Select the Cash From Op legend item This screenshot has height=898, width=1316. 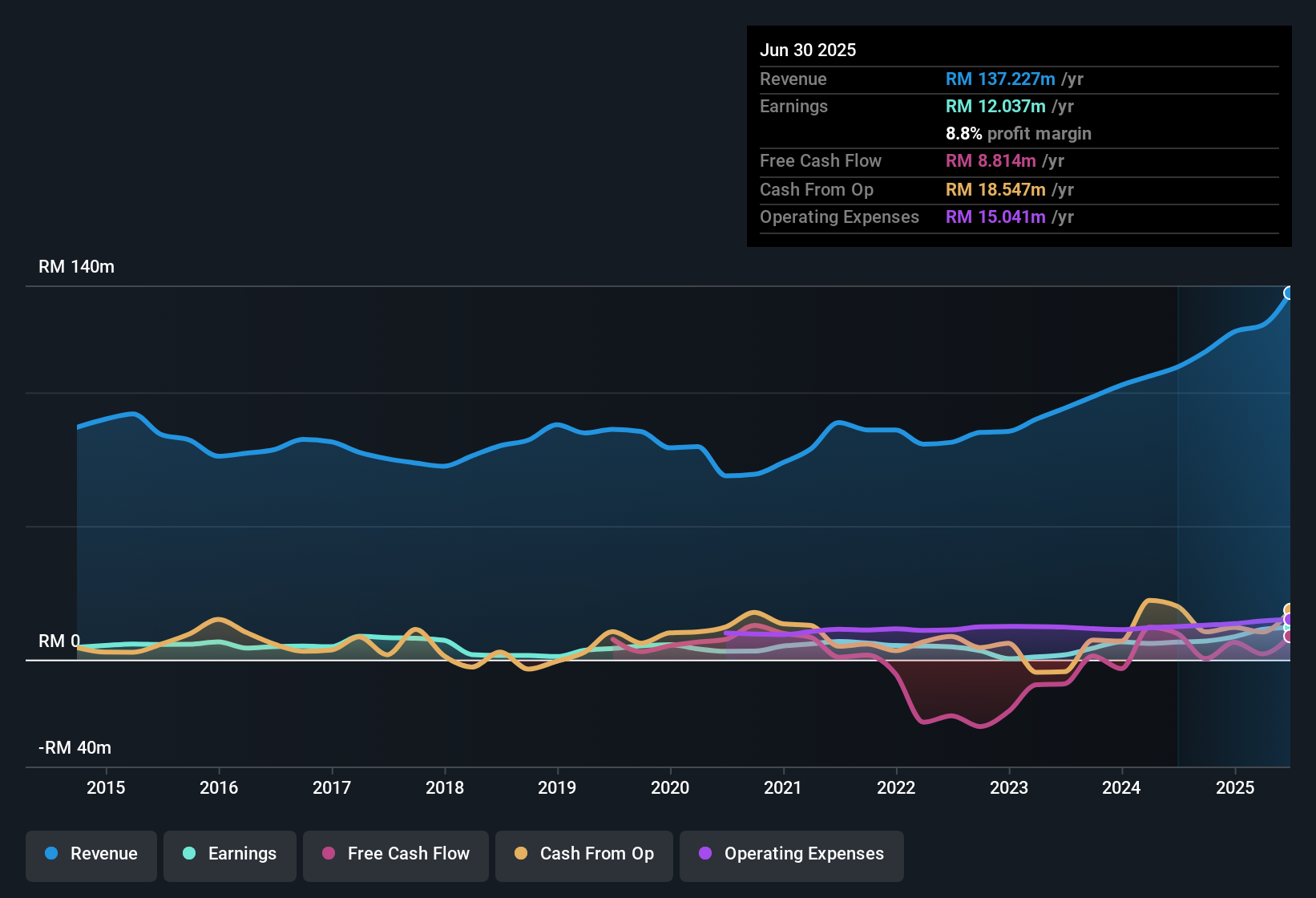pyautogui.click(x=583, y=854)
